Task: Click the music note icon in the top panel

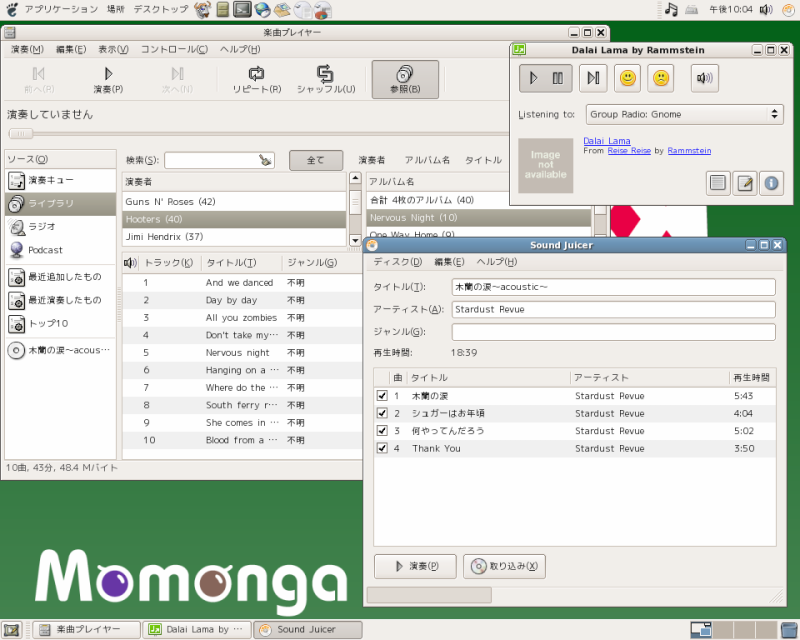Action: 671,9
